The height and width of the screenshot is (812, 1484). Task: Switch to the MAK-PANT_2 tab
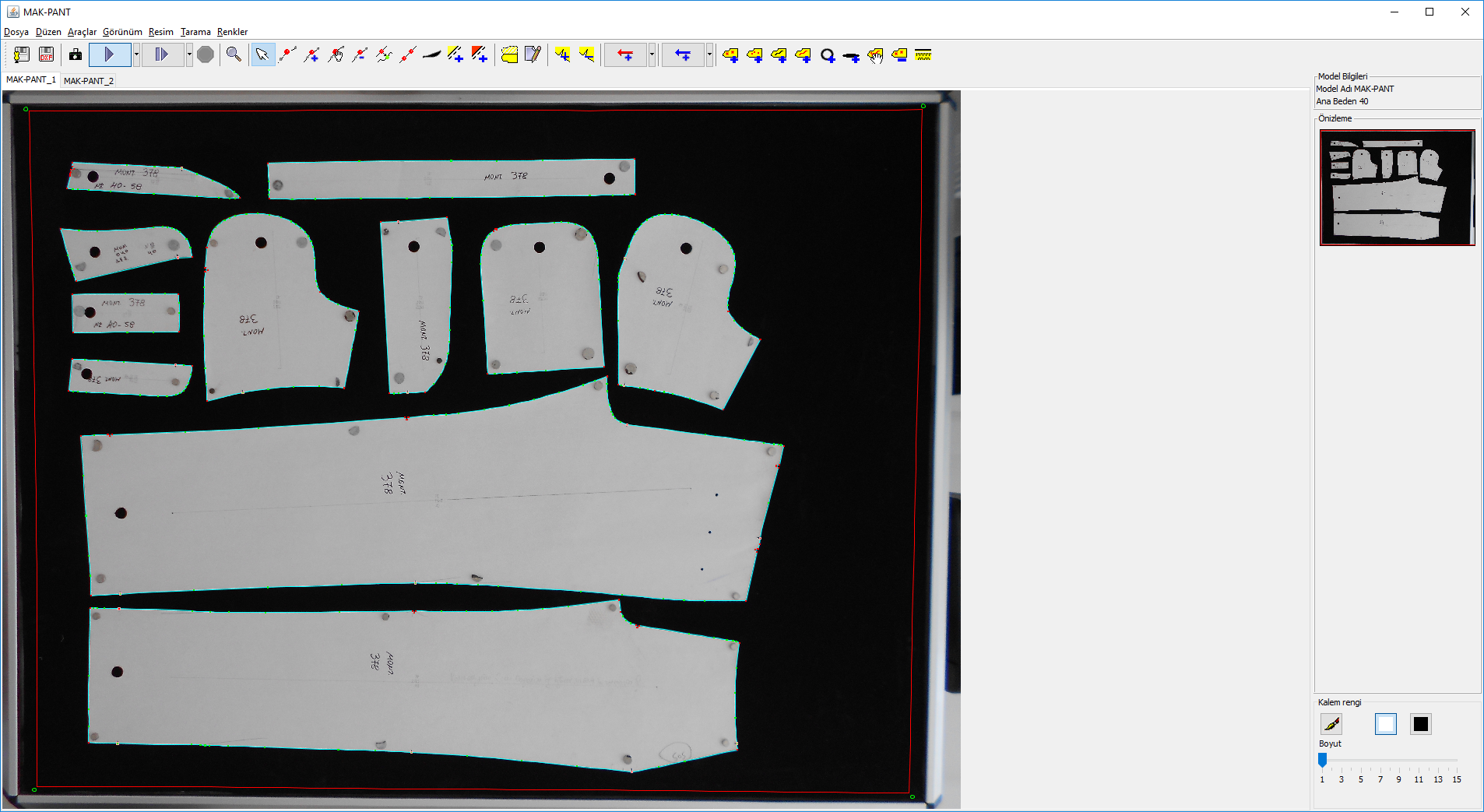(89, 81)
